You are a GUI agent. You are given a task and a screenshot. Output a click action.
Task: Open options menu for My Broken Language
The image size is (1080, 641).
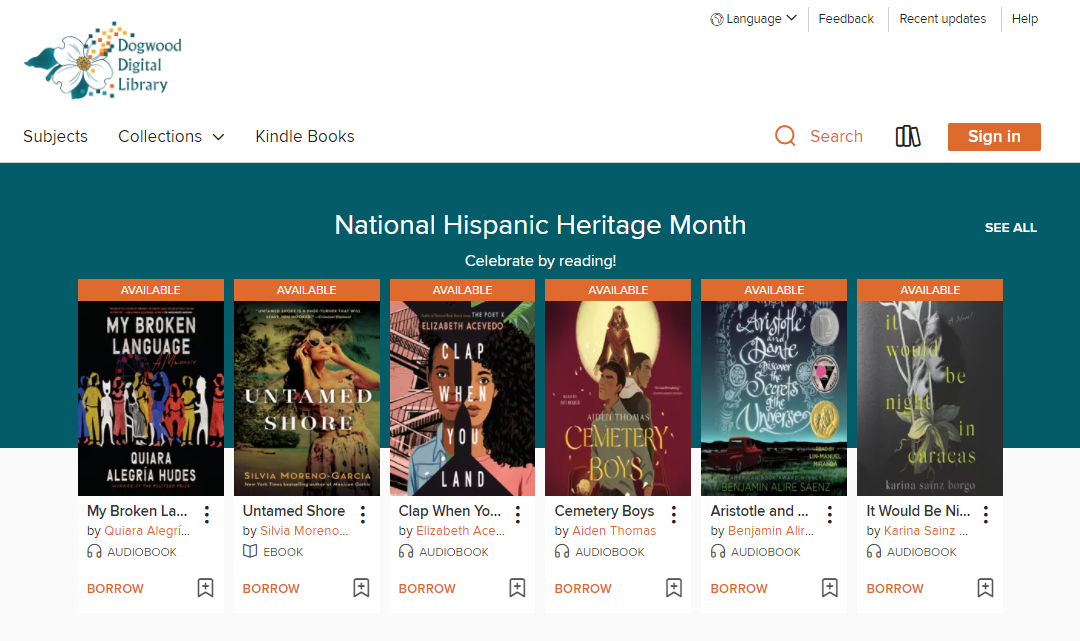coord(207,515)
